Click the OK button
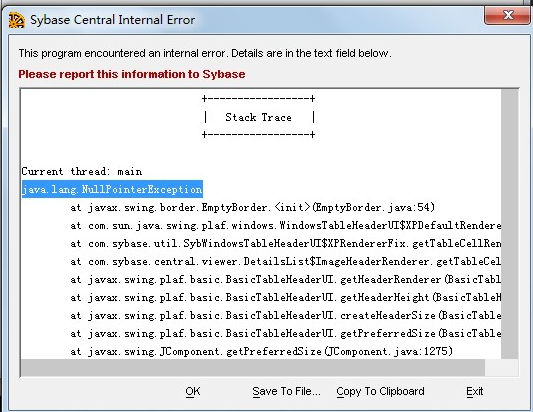 point(193,391)
